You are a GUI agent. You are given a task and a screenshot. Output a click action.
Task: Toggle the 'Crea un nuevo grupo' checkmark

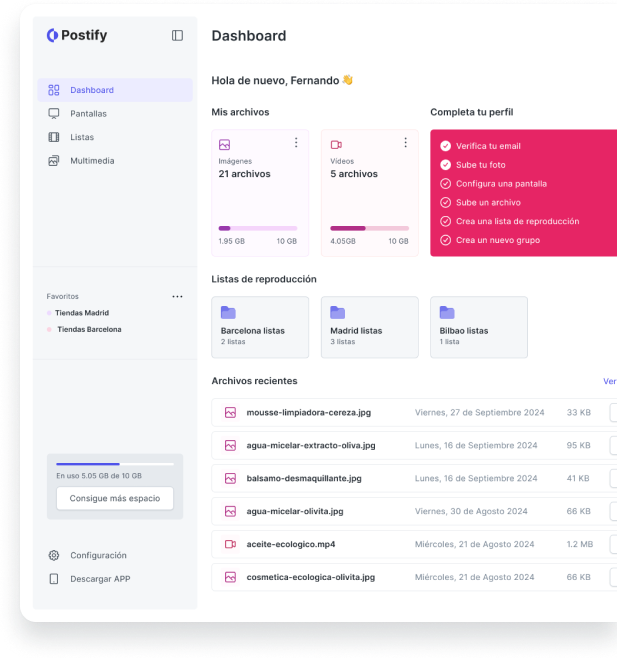445,240
